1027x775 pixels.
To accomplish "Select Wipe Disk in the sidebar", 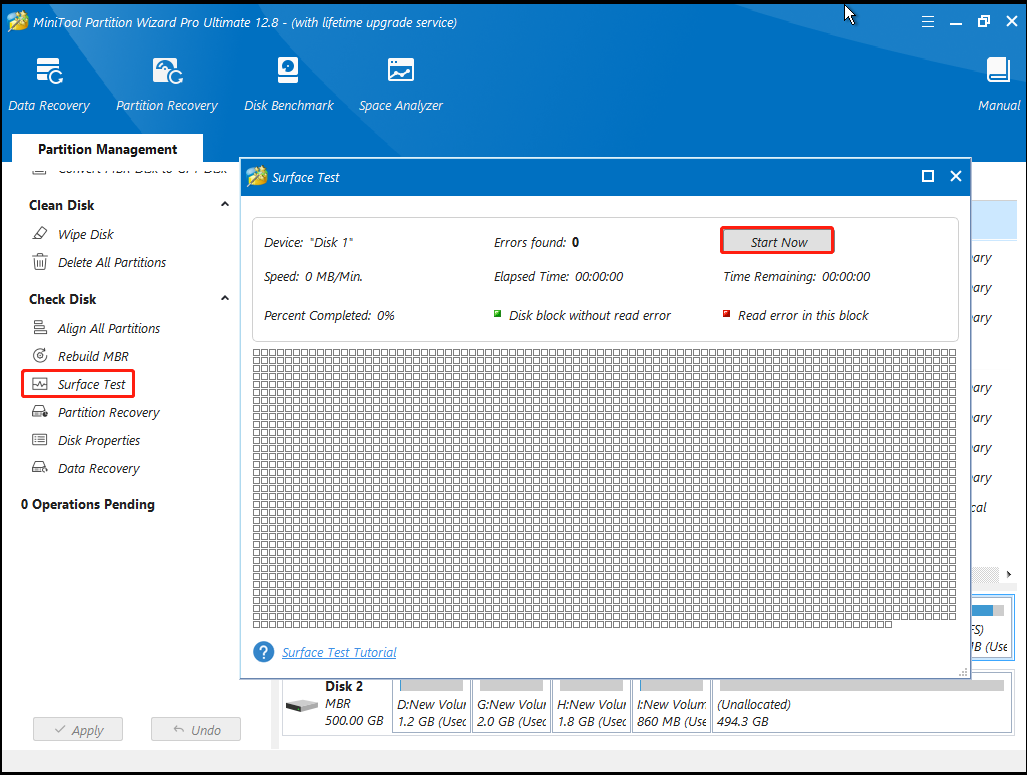I will tap(85, 234).
